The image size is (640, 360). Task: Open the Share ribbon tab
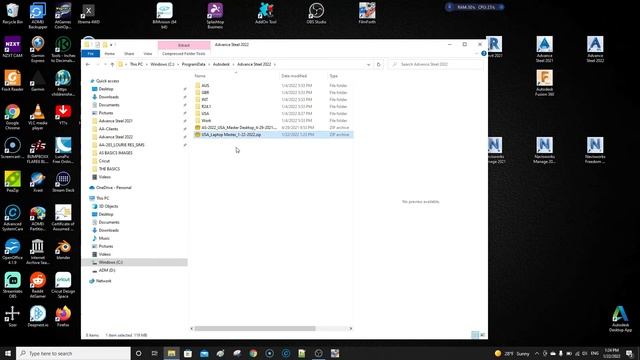[129, 53]
